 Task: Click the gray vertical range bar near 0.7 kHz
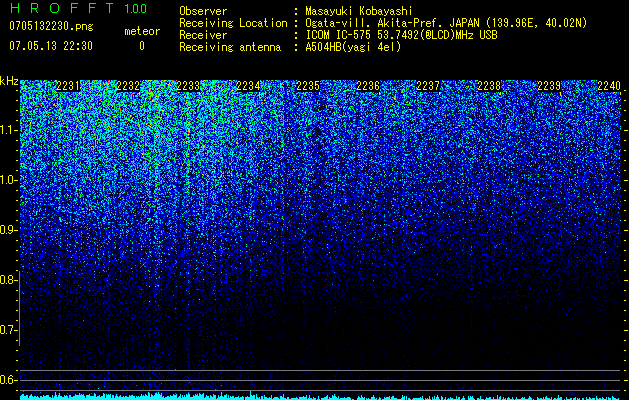19,308
